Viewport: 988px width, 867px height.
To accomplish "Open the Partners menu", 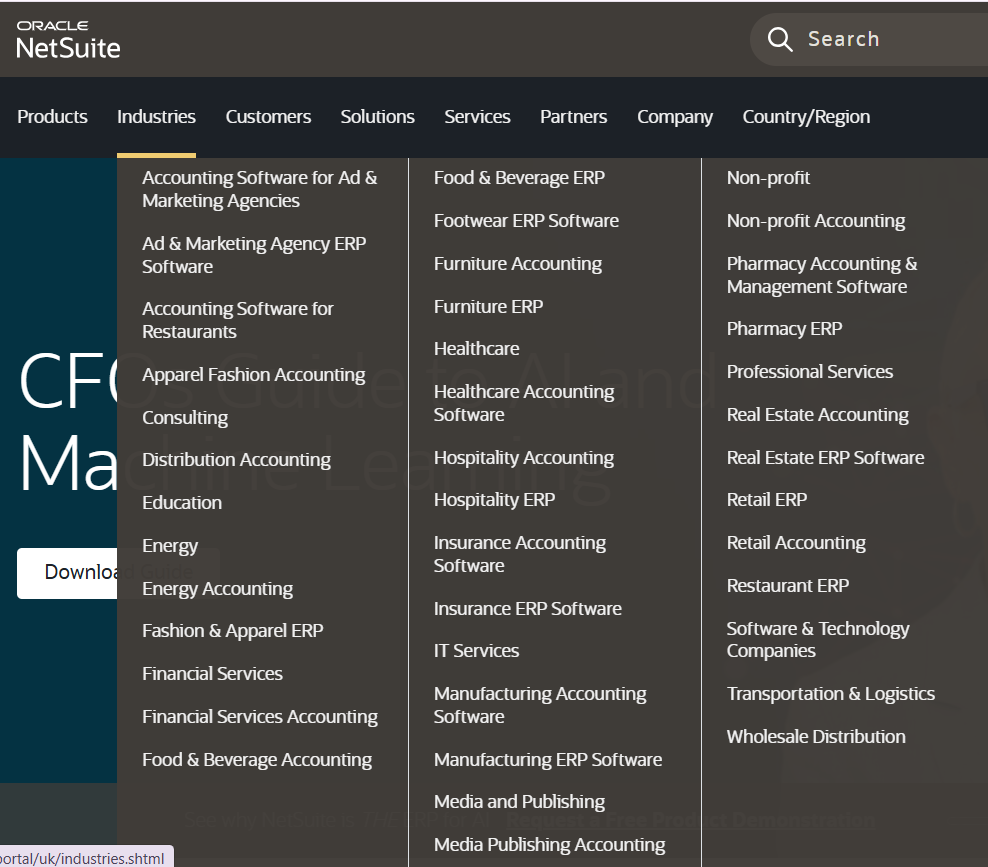I will (573, 117).
